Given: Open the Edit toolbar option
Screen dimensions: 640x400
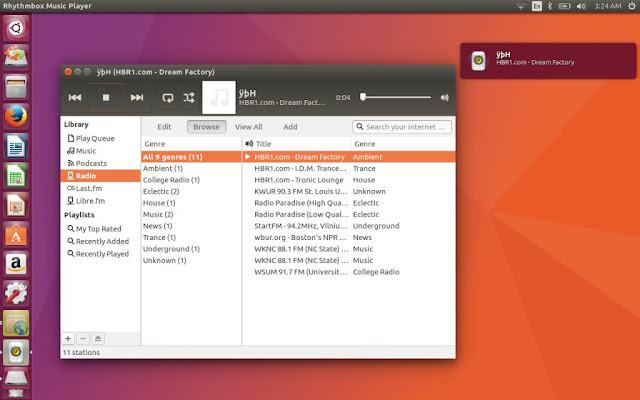Looking at the screenshot, I should 164,127.
